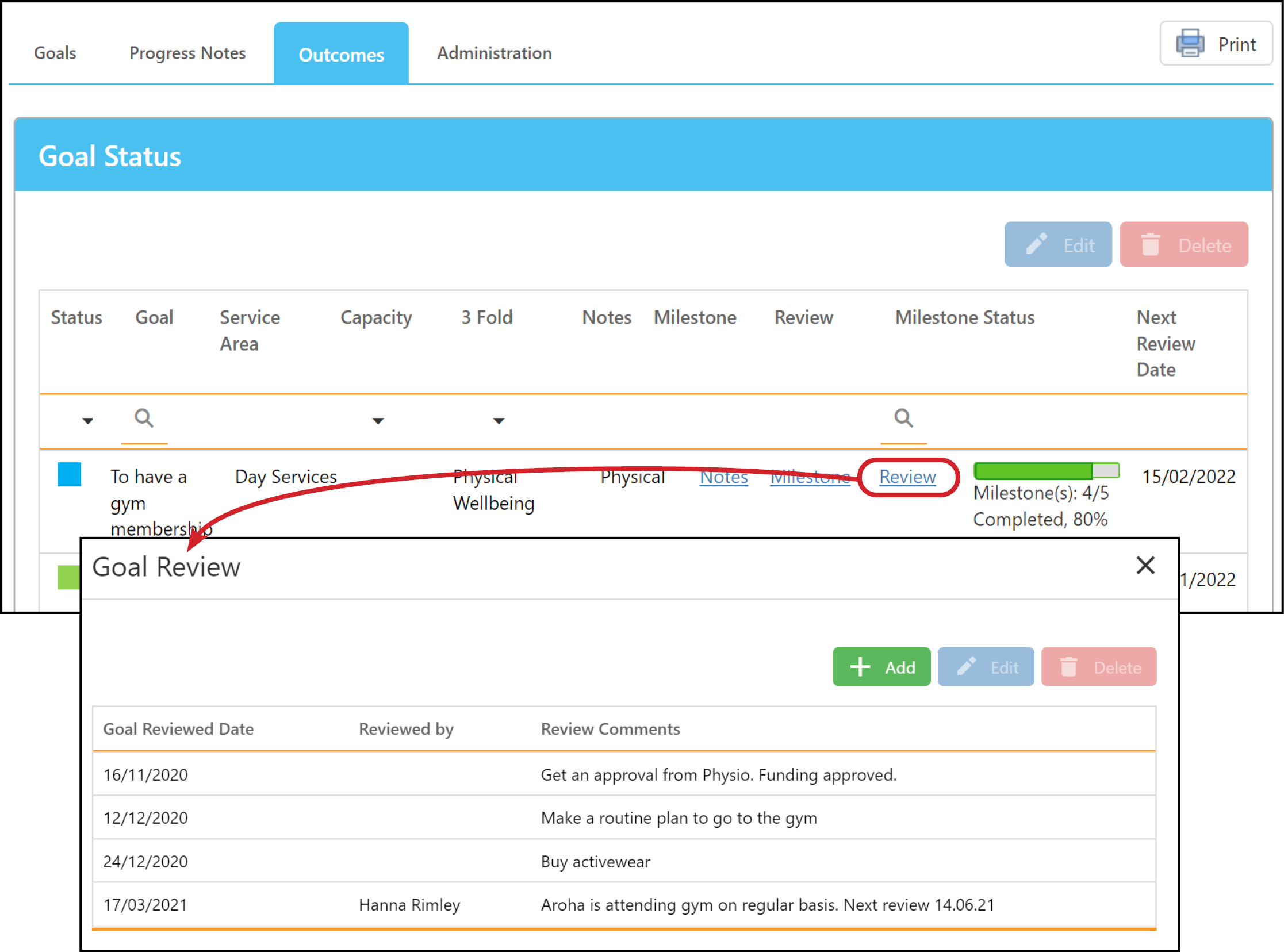1284x952 pixels.
Task: Click 'Milestone(s): 4/5 Completed, 80%' text
Action: 1041,506
